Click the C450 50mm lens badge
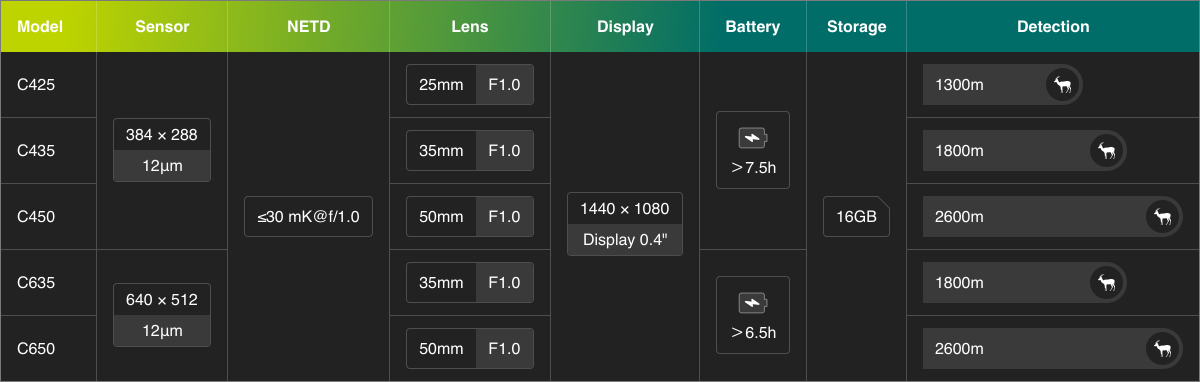The height and width of the screenshot is (382, 1200). [470, 217]
